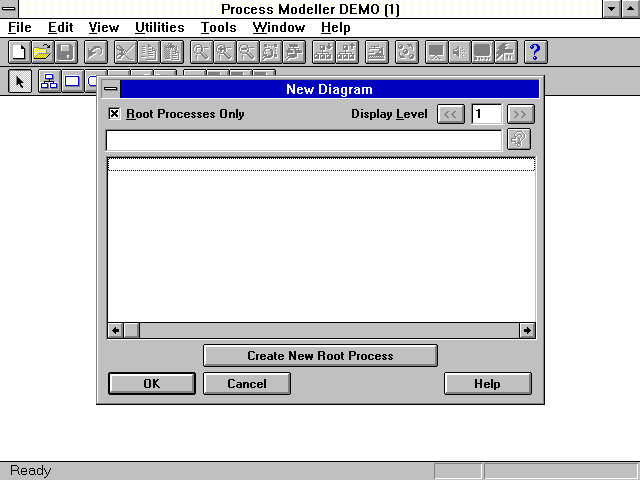Click the Help button in the dialog

[487, 383]
